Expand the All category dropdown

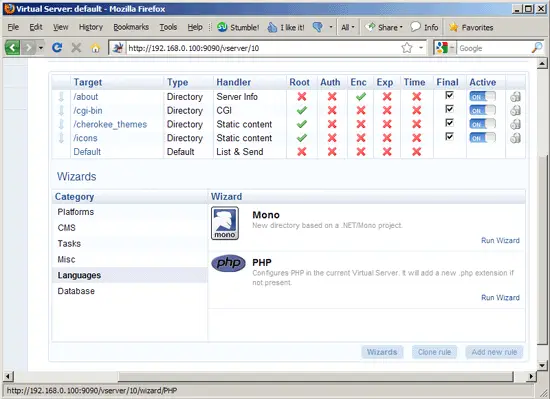pos(348,27)
